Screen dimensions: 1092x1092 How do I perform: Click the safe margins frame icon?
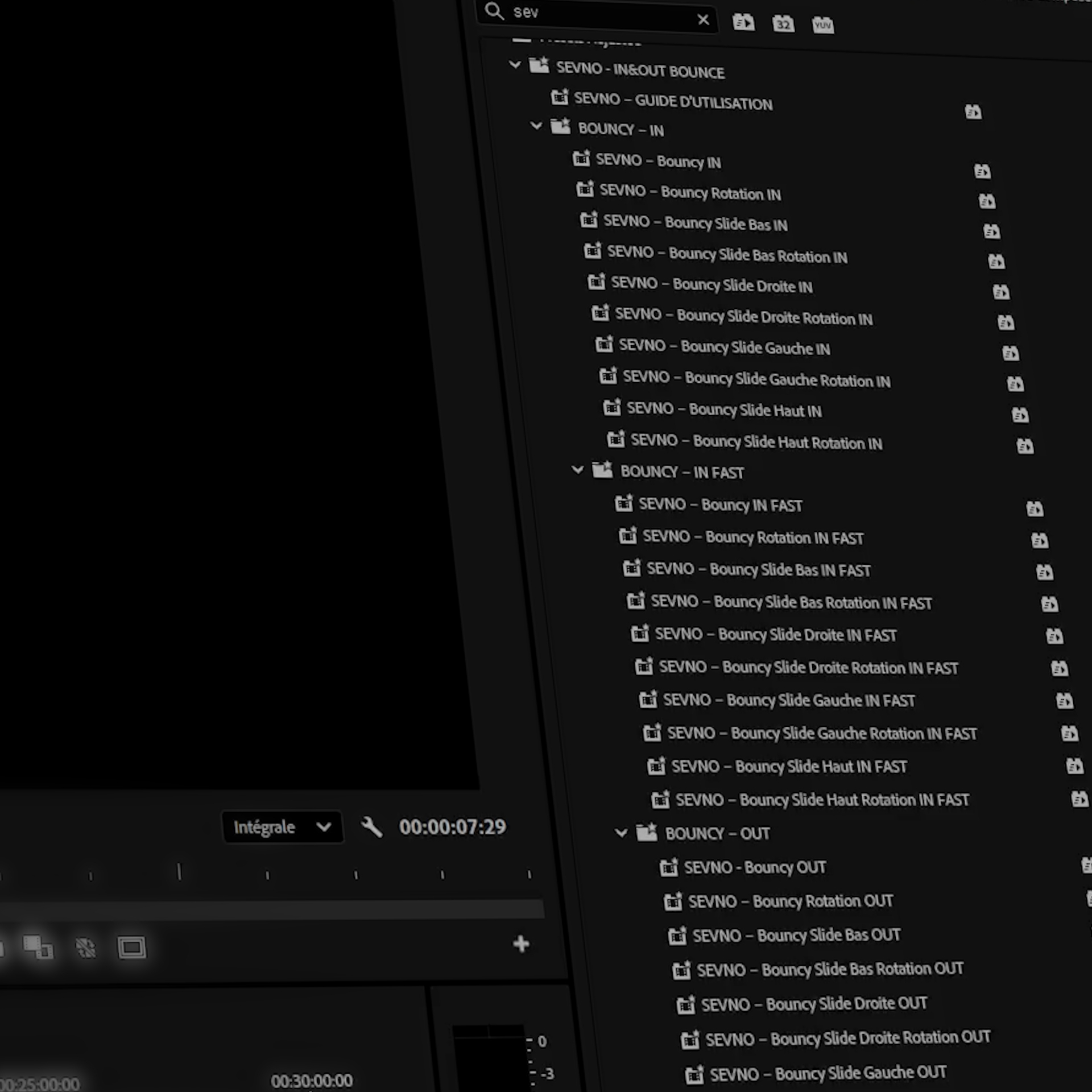[131, 948]
